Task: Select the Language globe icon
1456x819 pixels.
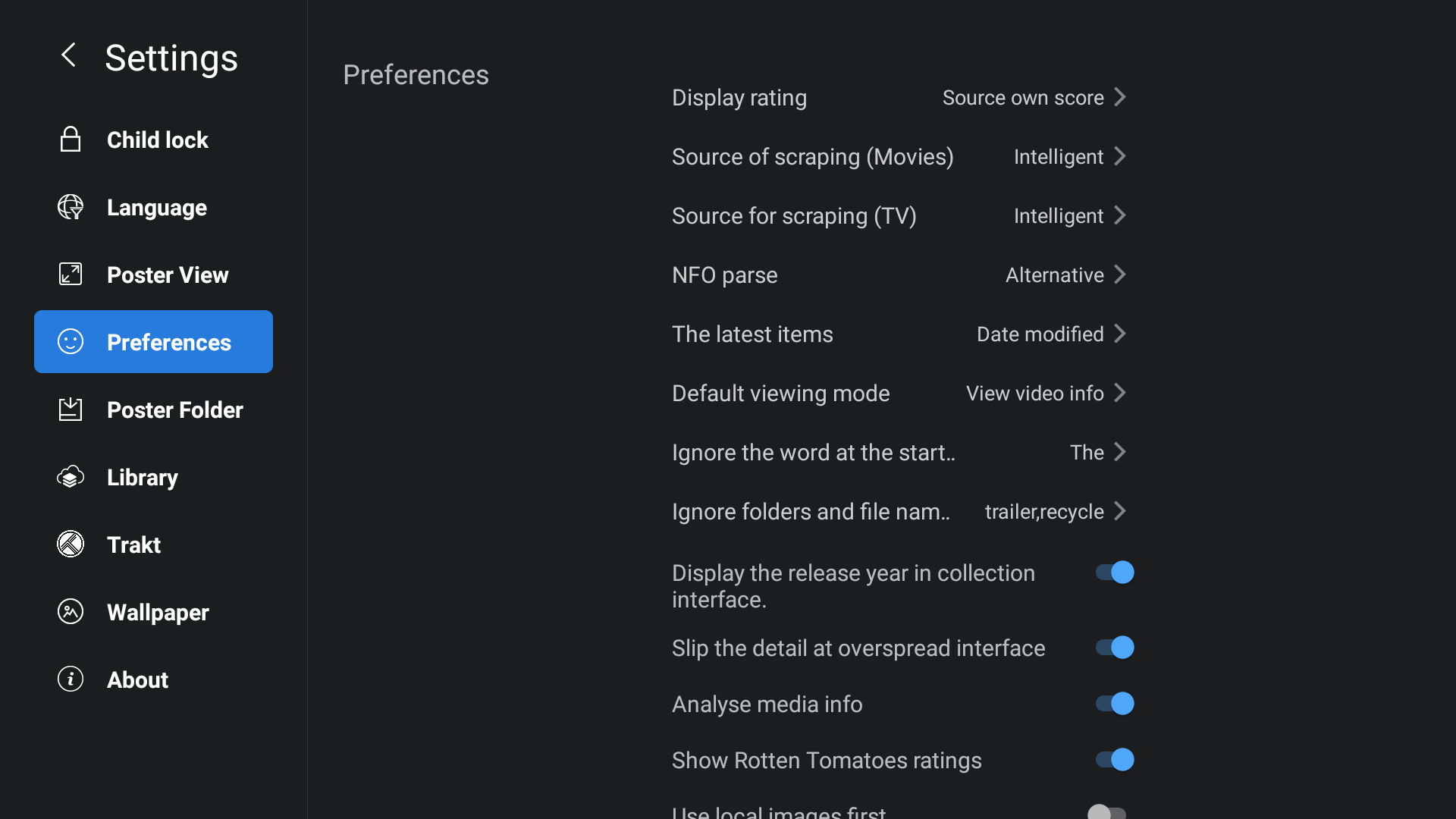Action: pos(71,207)
